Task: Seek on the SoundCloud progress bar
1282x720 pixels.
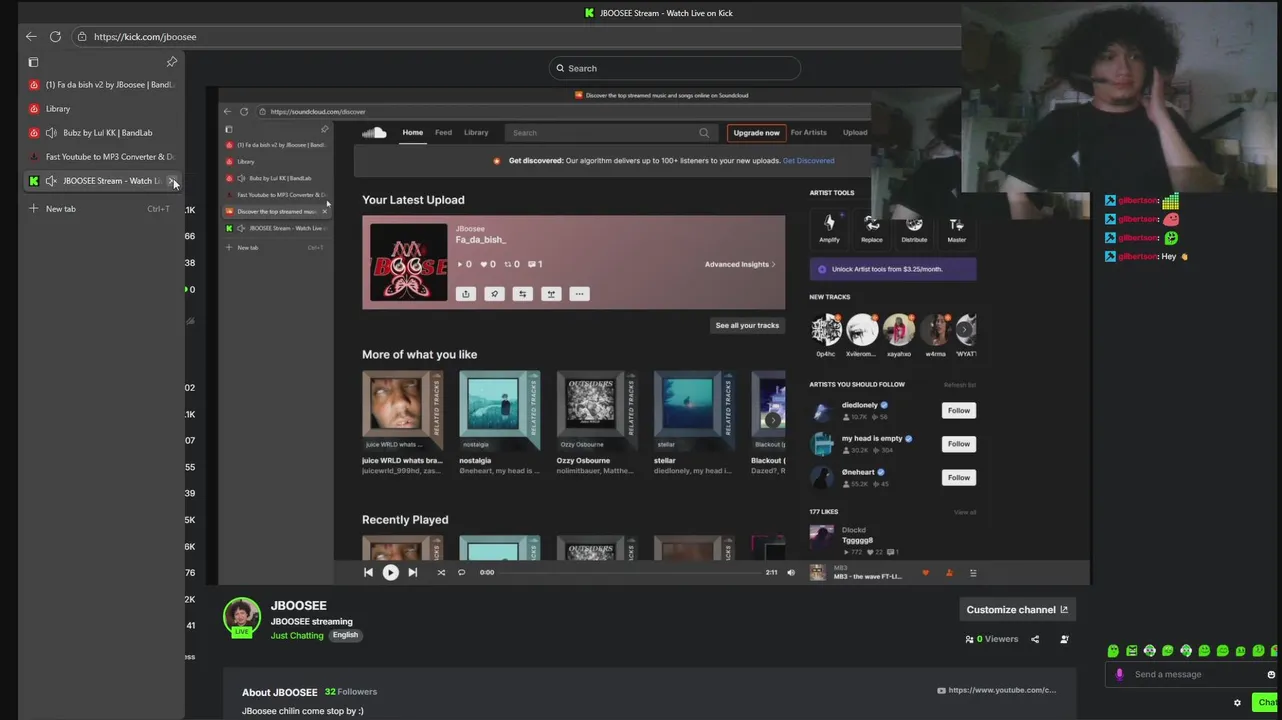Action: coord(630,573)
